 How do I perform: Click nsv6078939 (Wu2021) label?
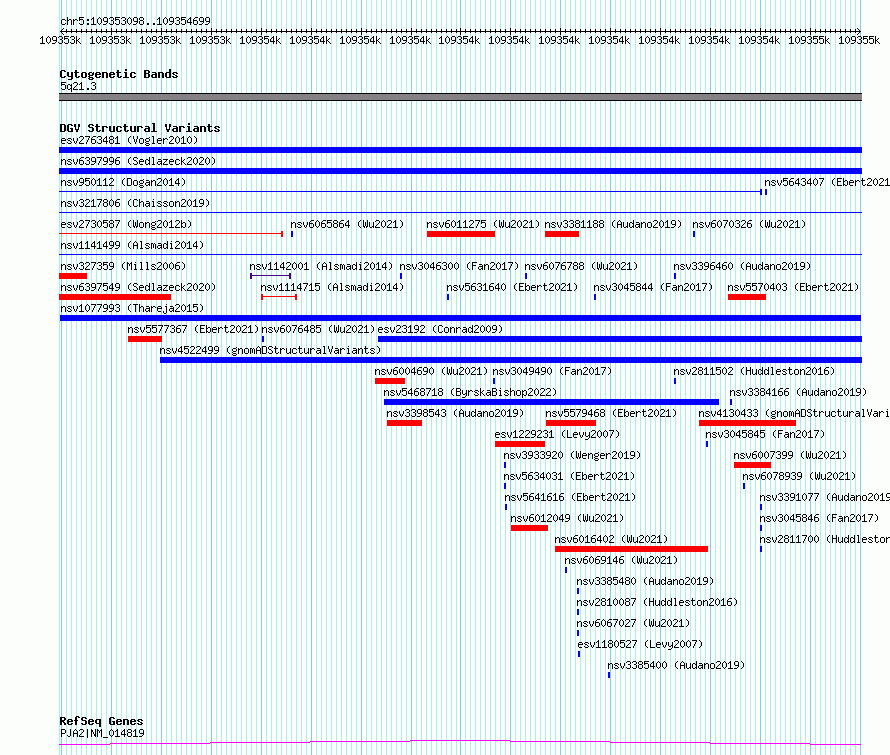click(799, 476)
